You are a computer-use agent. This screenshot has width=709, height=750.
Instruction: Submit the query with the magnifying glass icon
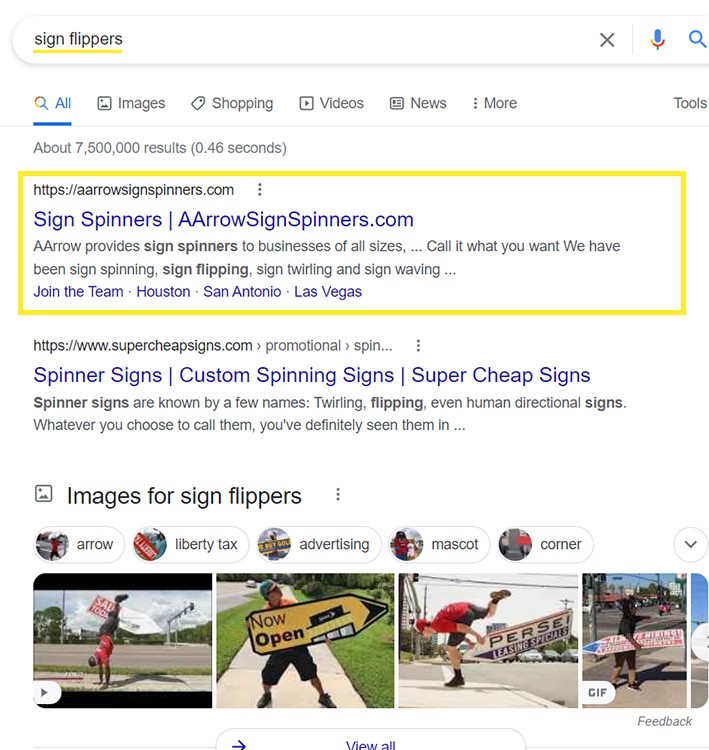point(697,39)
